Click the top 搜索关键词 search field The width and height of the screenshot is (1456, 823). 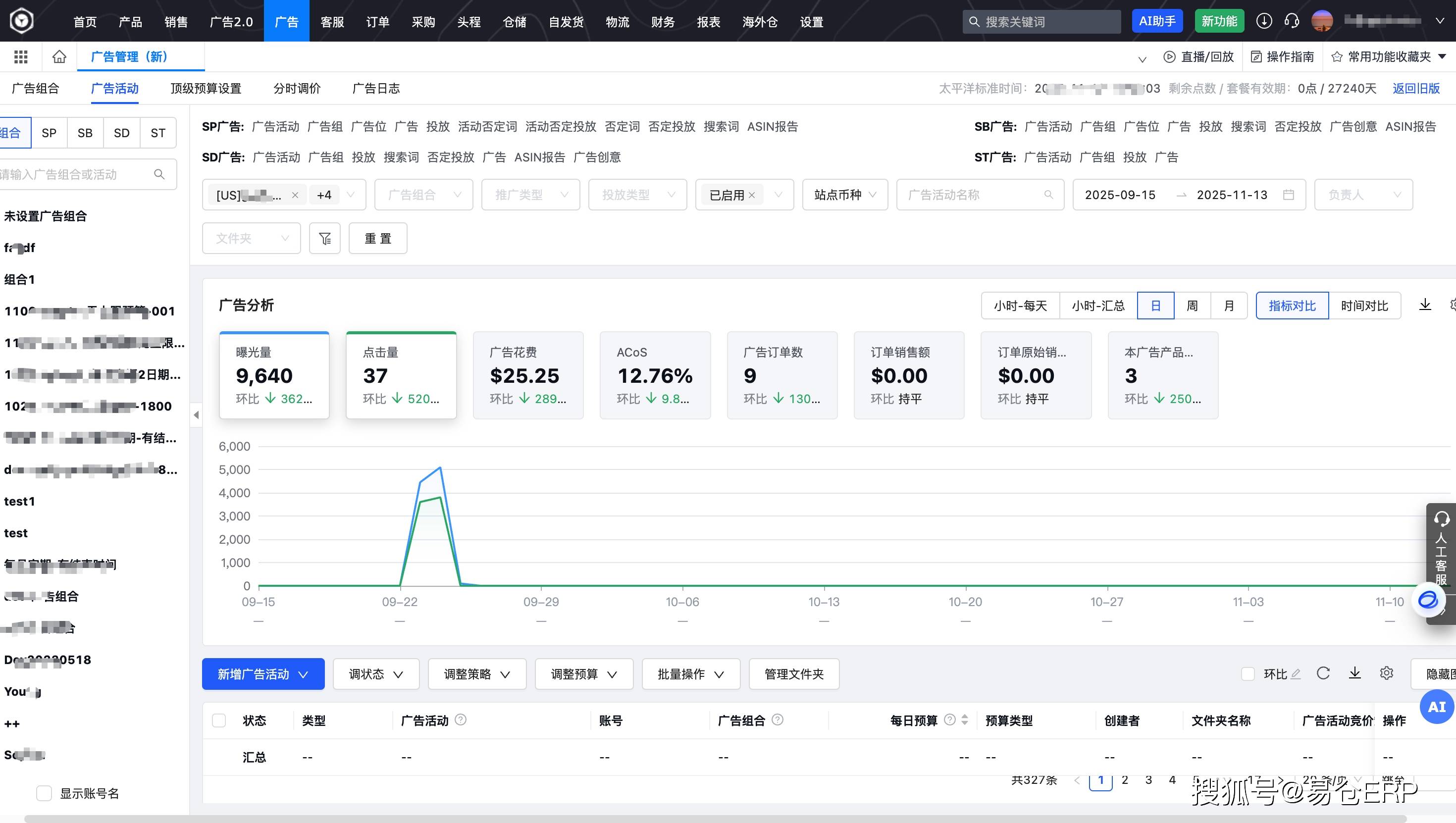[x=1041, y=21]
